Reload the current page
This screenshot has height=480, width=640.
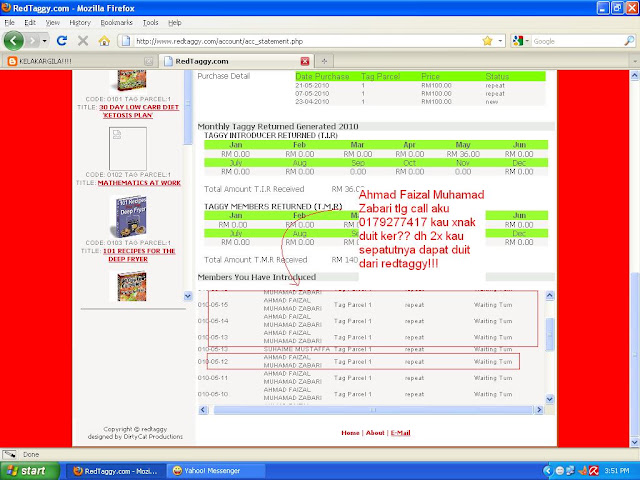point(62,41)
